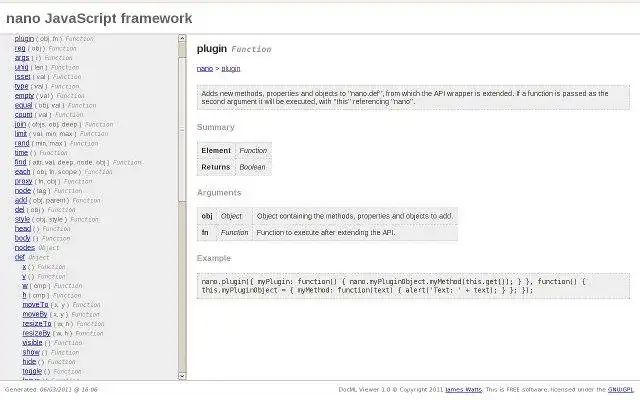640x400 pixels.
Task: Click the plugin description paragraph
Action: (413, 98)
